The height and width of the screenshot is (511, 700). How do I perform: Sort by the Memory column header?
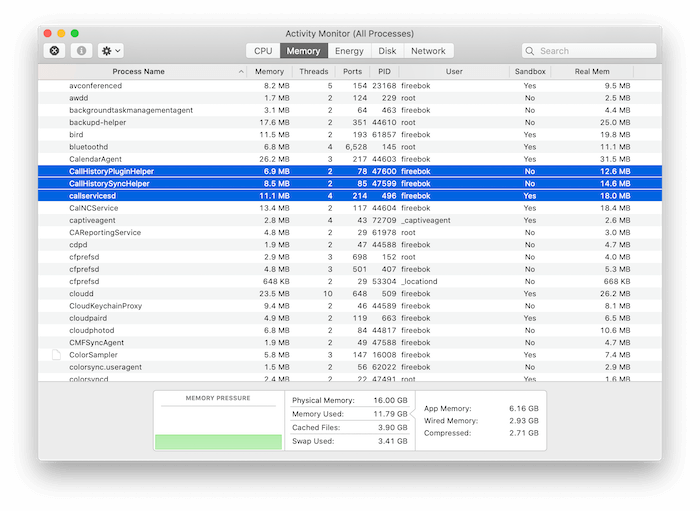(x=269, y=71)
